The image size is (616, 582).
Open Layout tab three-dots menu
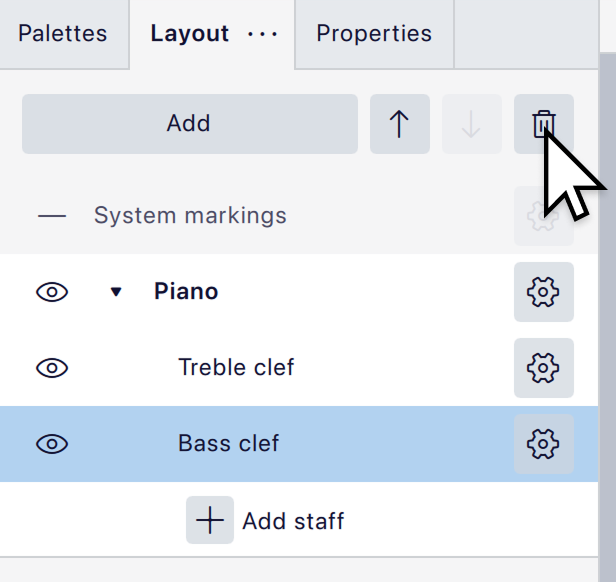(x=263, y=34)
